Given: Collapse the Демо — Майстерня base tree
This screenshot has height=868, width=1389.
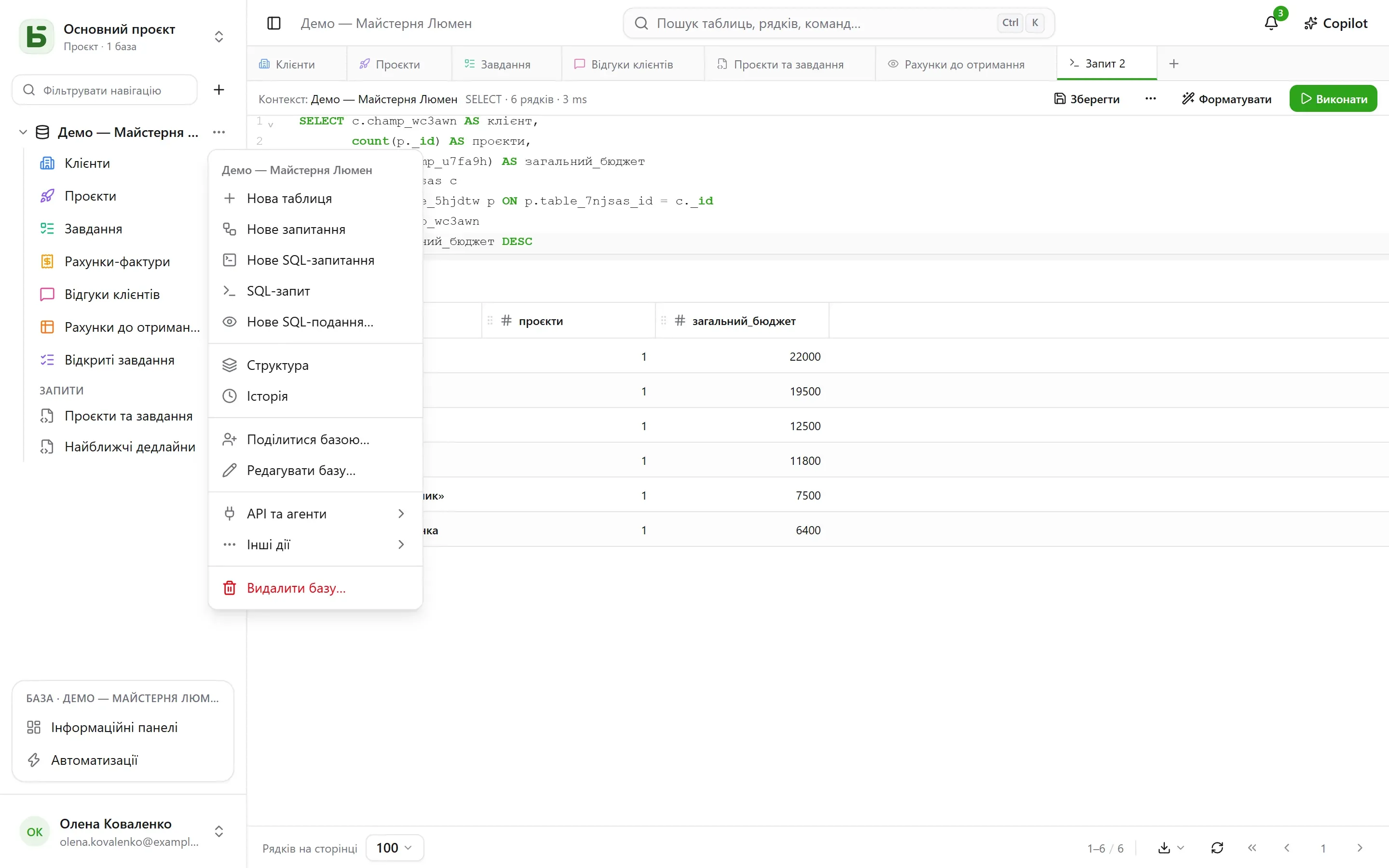Looking at the screenshot, I should click(23, 132).
